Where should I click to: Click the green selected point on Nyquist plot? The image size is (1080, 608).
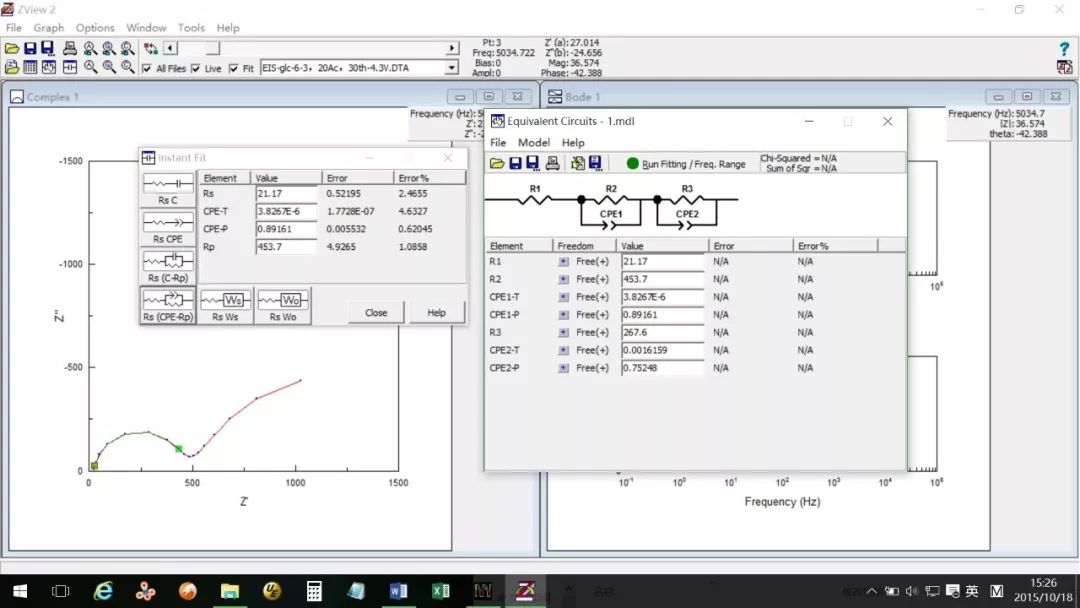click(179, 449)
